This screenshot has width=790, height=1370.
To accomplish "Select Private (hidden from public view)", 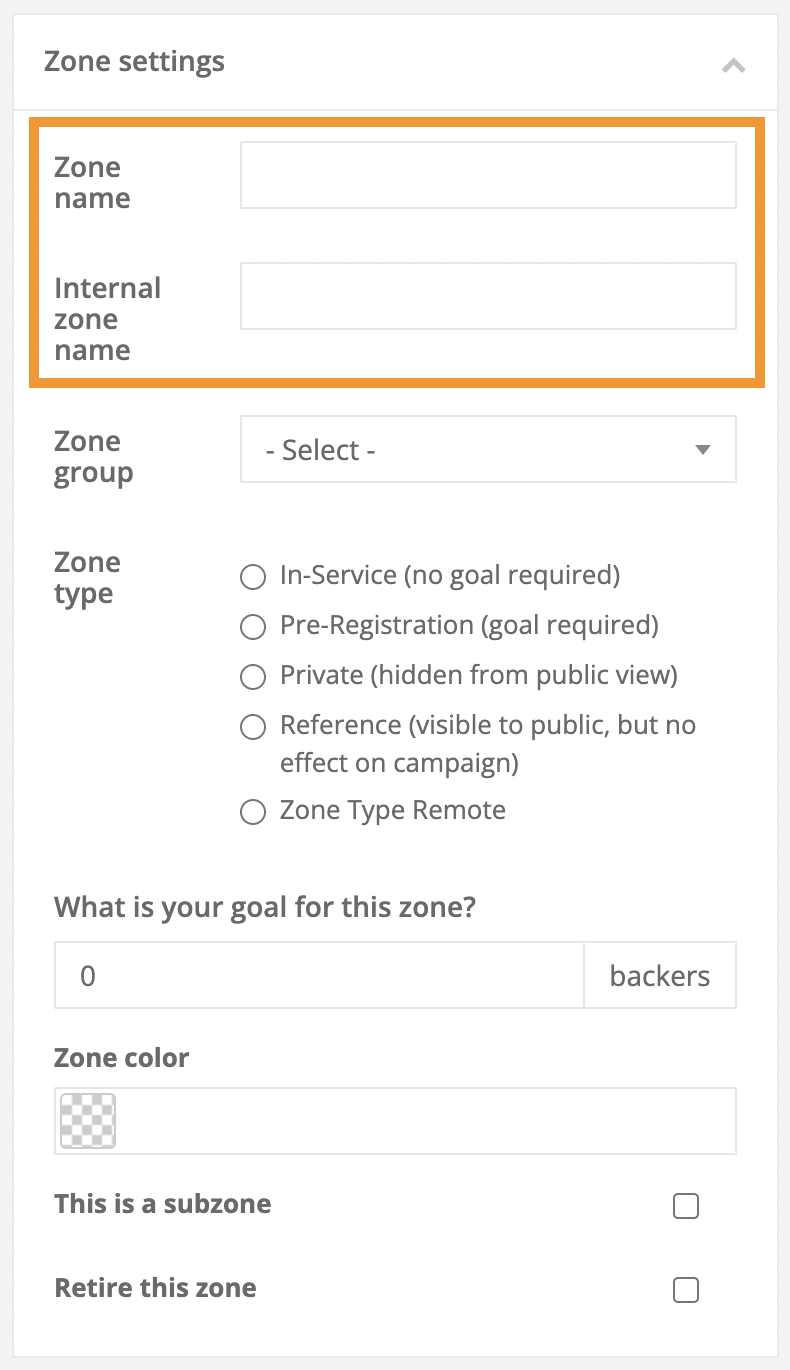I will pos(253,677).
